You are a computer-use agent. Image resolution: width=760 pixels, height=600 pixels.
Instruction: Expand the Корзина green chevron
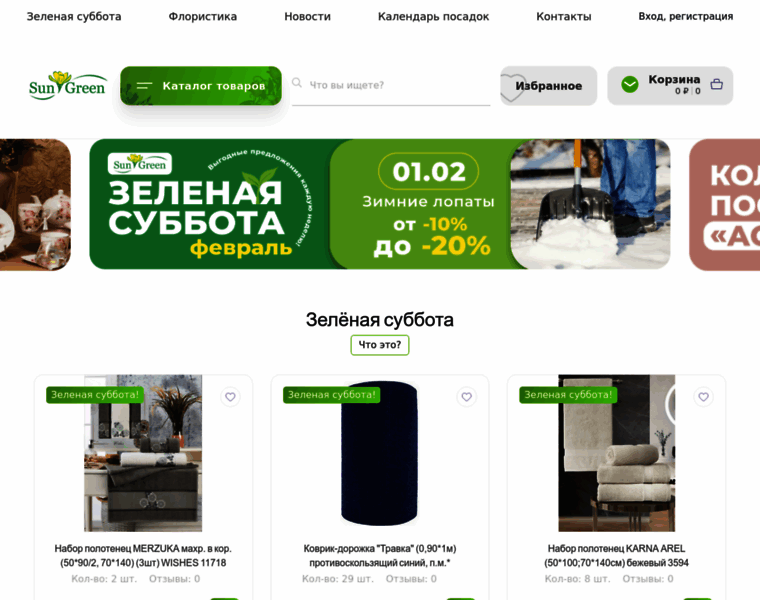click(x=630, y=85)
